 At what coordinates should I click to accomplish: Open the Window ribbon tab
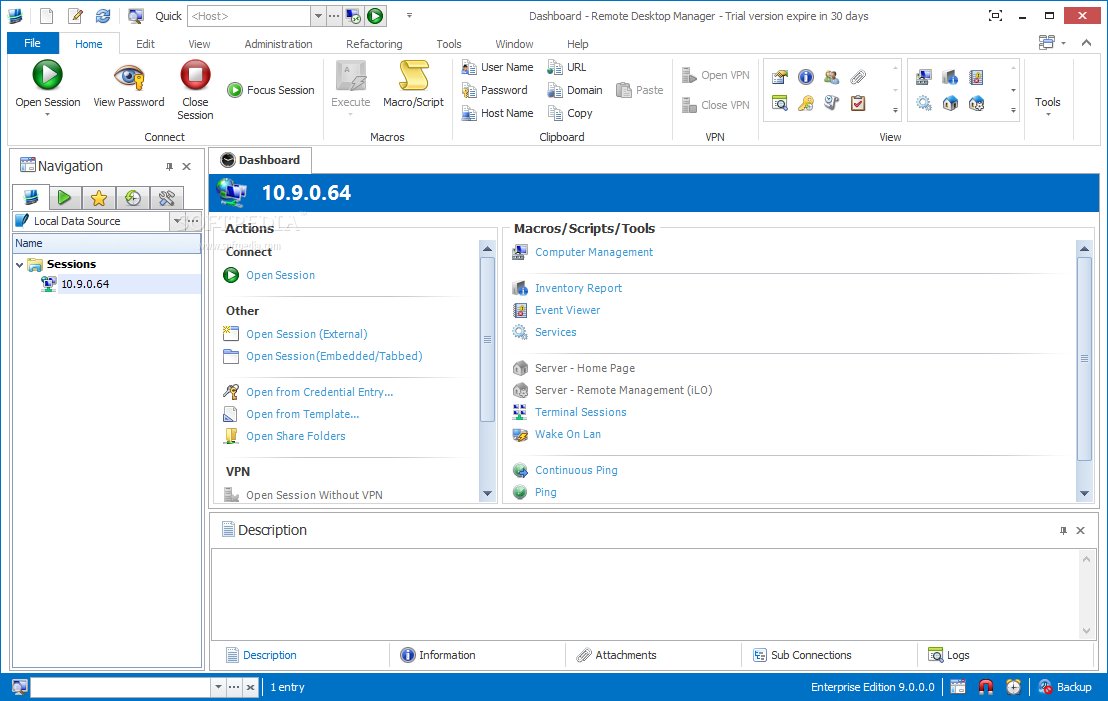514,44
